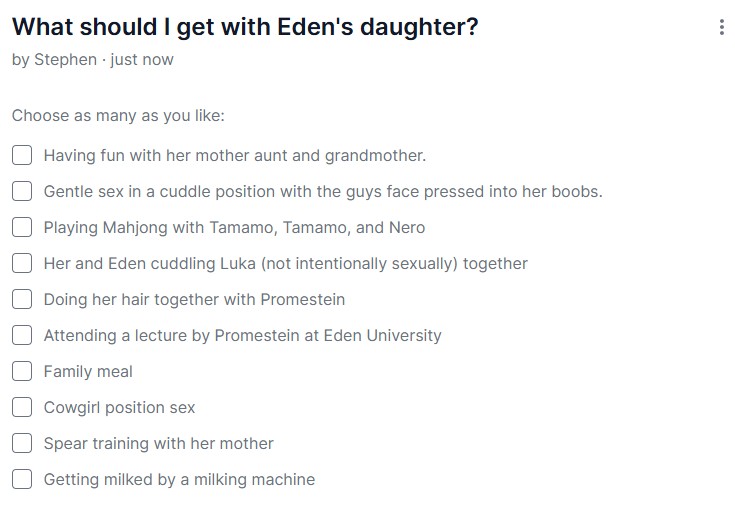Click the 'Playing Mahjong with Tamamo' label text
Image resolution: width=735 pixels, height=506 pixels.
[x=234, y=227]
